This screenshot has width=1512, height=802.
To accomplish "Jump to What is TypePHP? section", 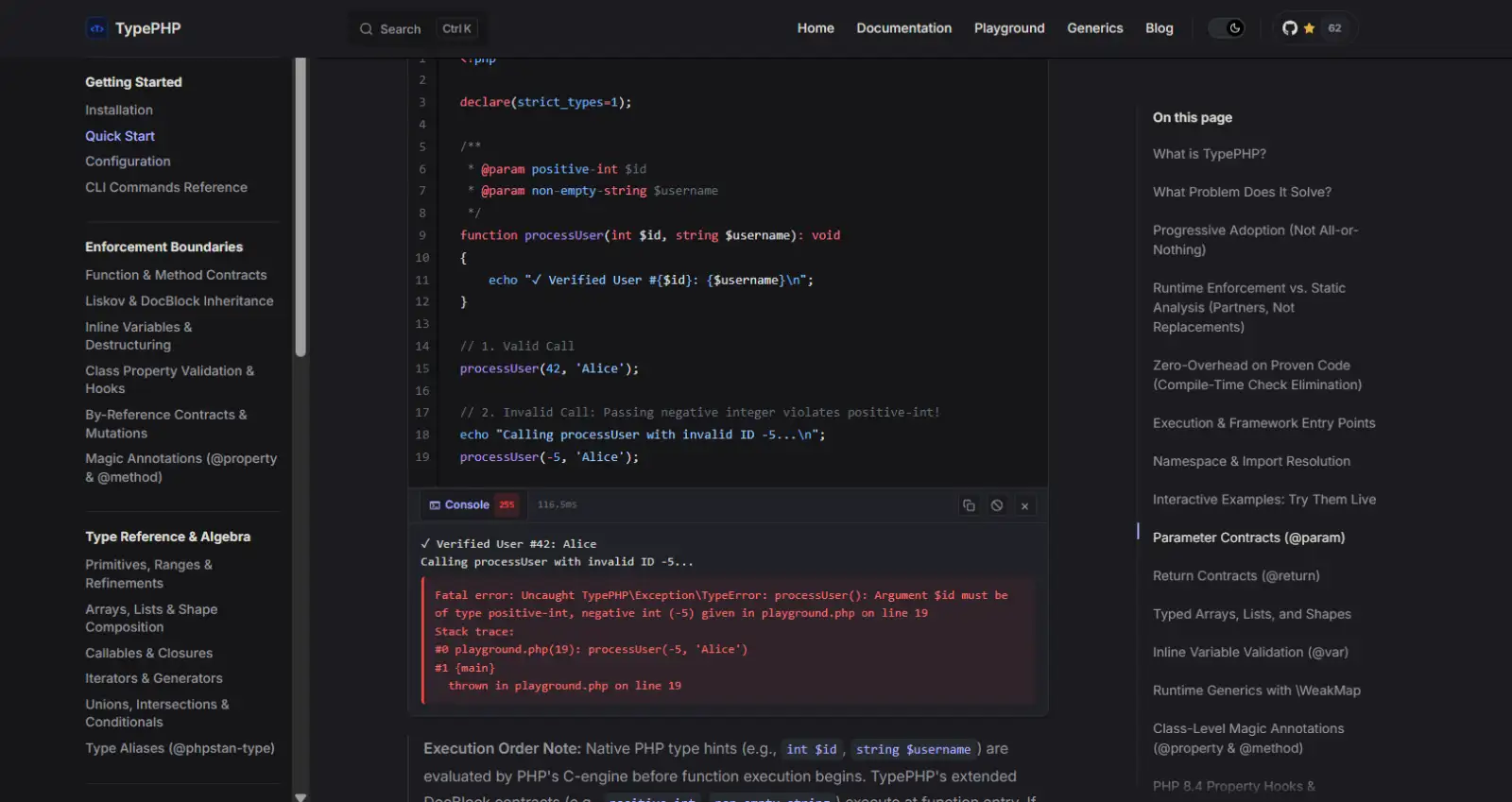I will click(x=1210, y=154).
